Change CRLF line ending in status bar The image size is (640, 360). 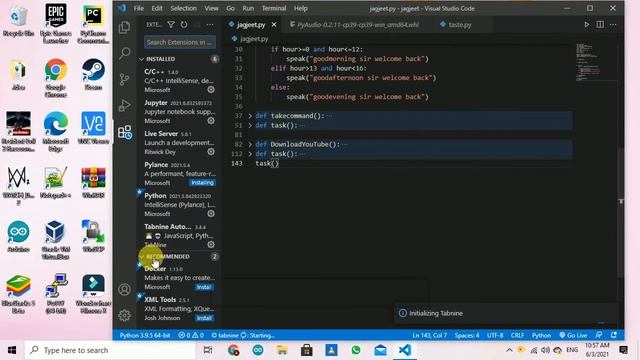click(517, 335)
